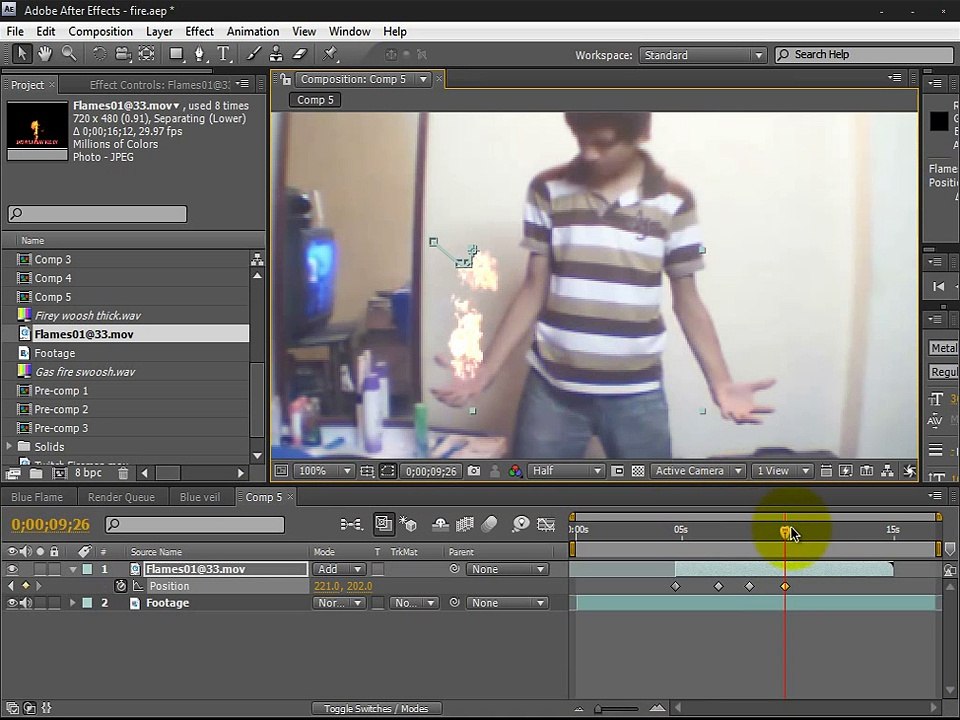Toggle Live Update in timeline
The width and height of the screenshot is (960, 720).
384,524
